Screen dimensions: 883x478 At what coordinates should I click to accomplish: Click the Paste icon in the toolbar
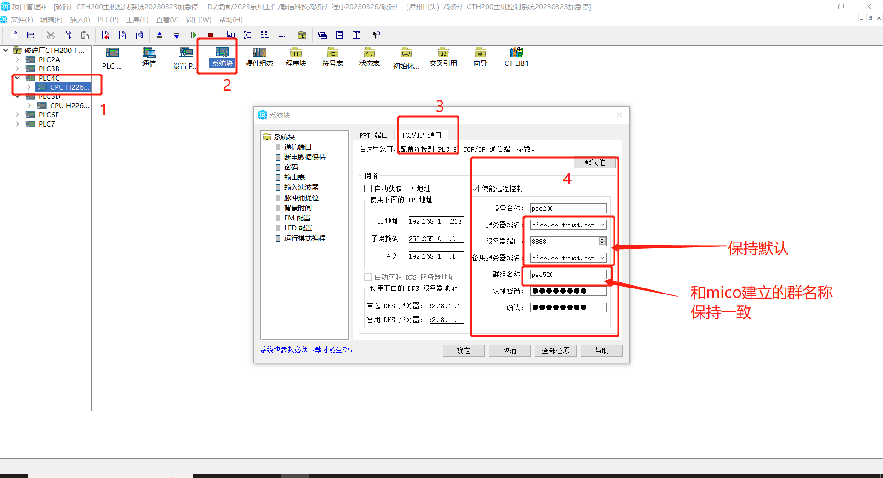85,35
